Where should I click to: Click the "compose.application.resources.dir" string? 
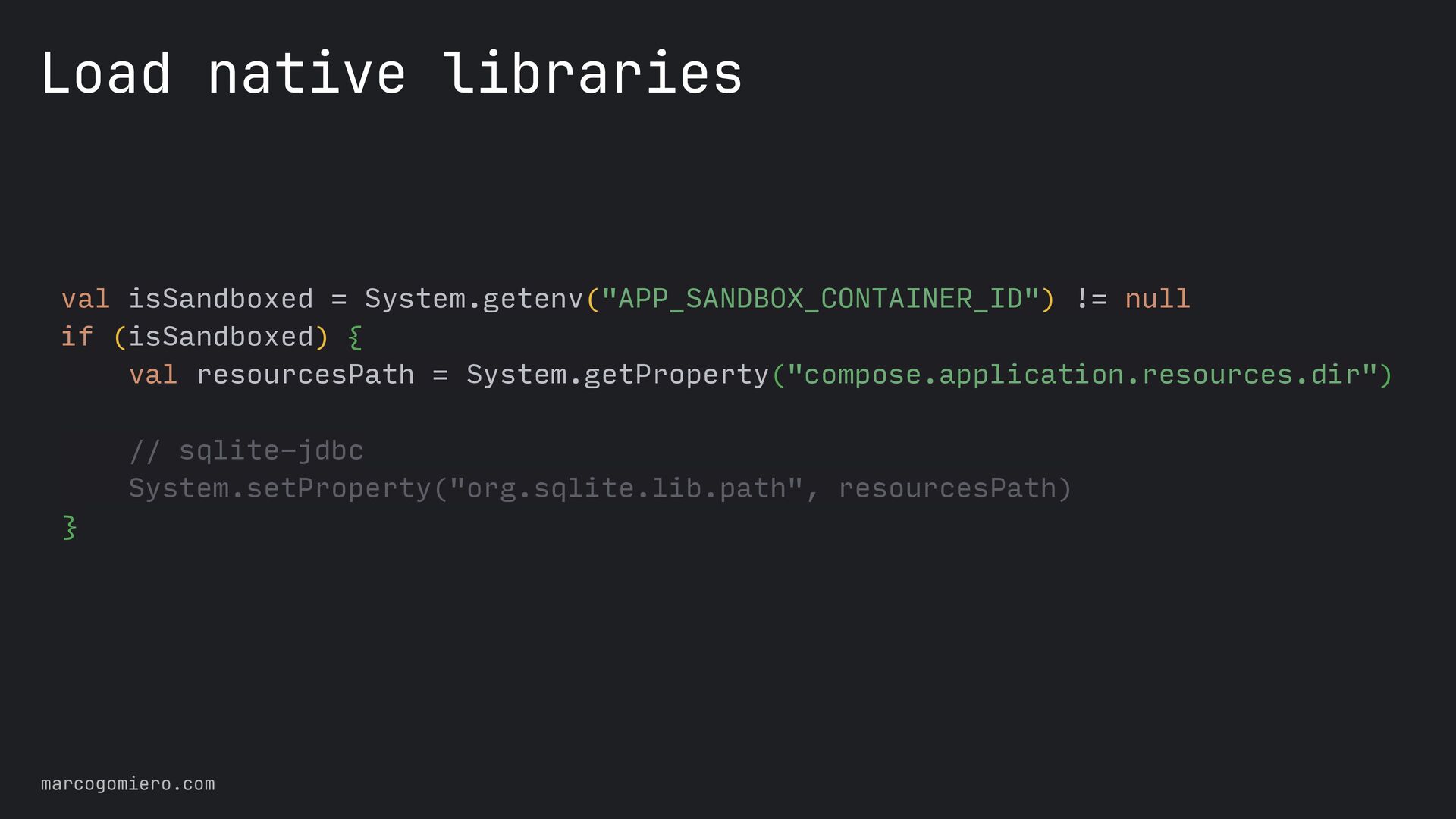coord(1083,375)
